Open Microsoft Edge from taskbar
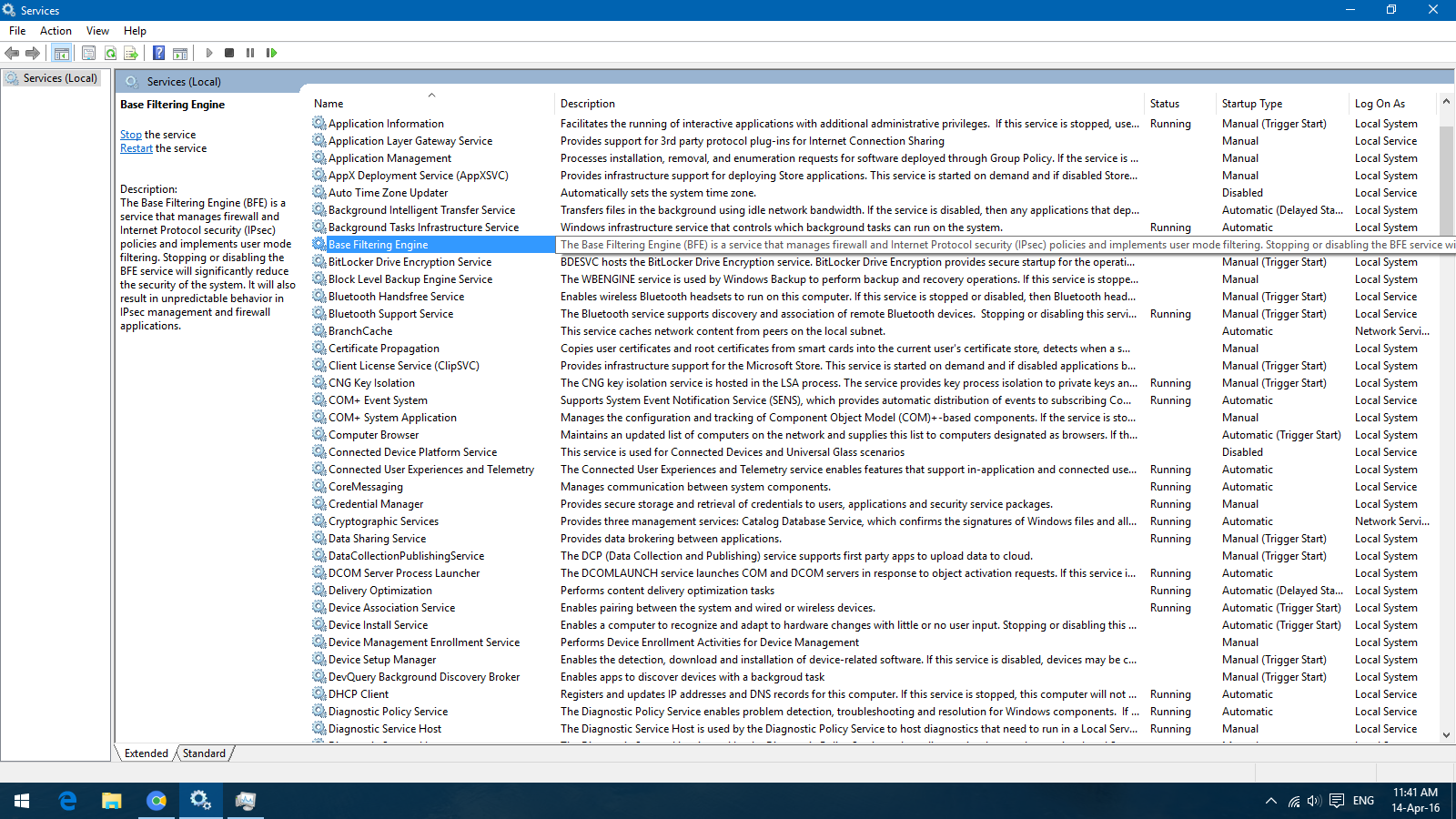The height and width of the screenshot is (819, 1456). click(67, 801)
